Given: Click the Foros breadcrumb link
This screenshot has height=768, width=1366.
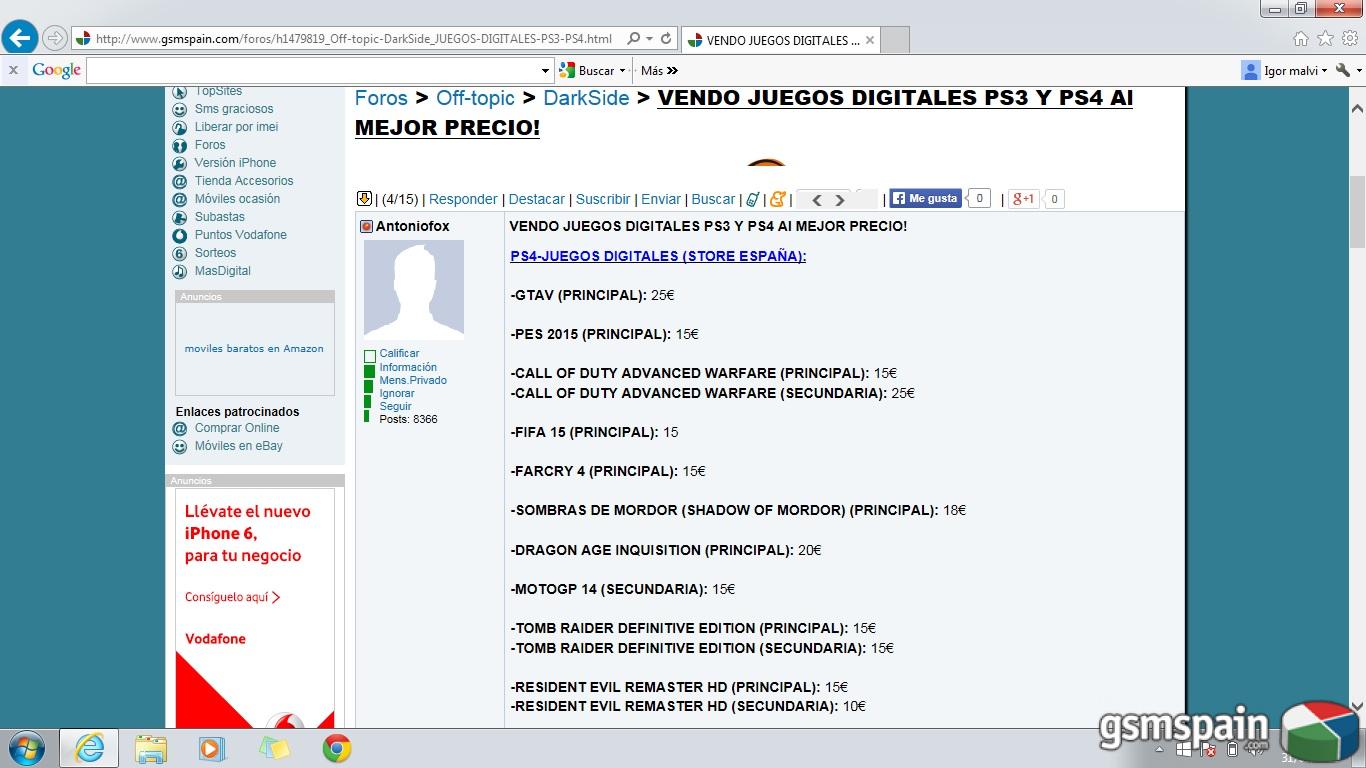Looking at the screenshot, I should pyautogui.click(x=381, y=98).
